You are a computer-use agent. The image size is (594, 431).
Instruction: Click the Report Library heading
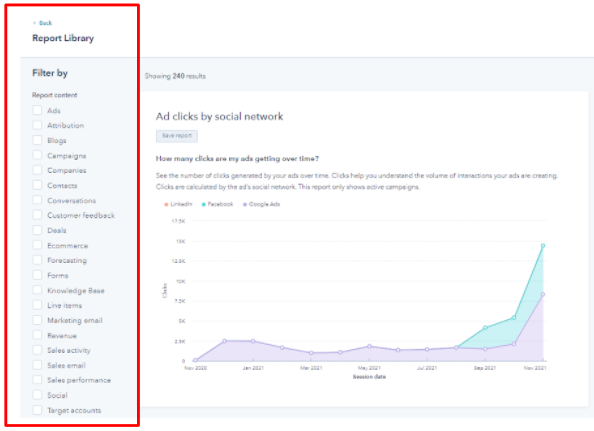click(63, 38)
